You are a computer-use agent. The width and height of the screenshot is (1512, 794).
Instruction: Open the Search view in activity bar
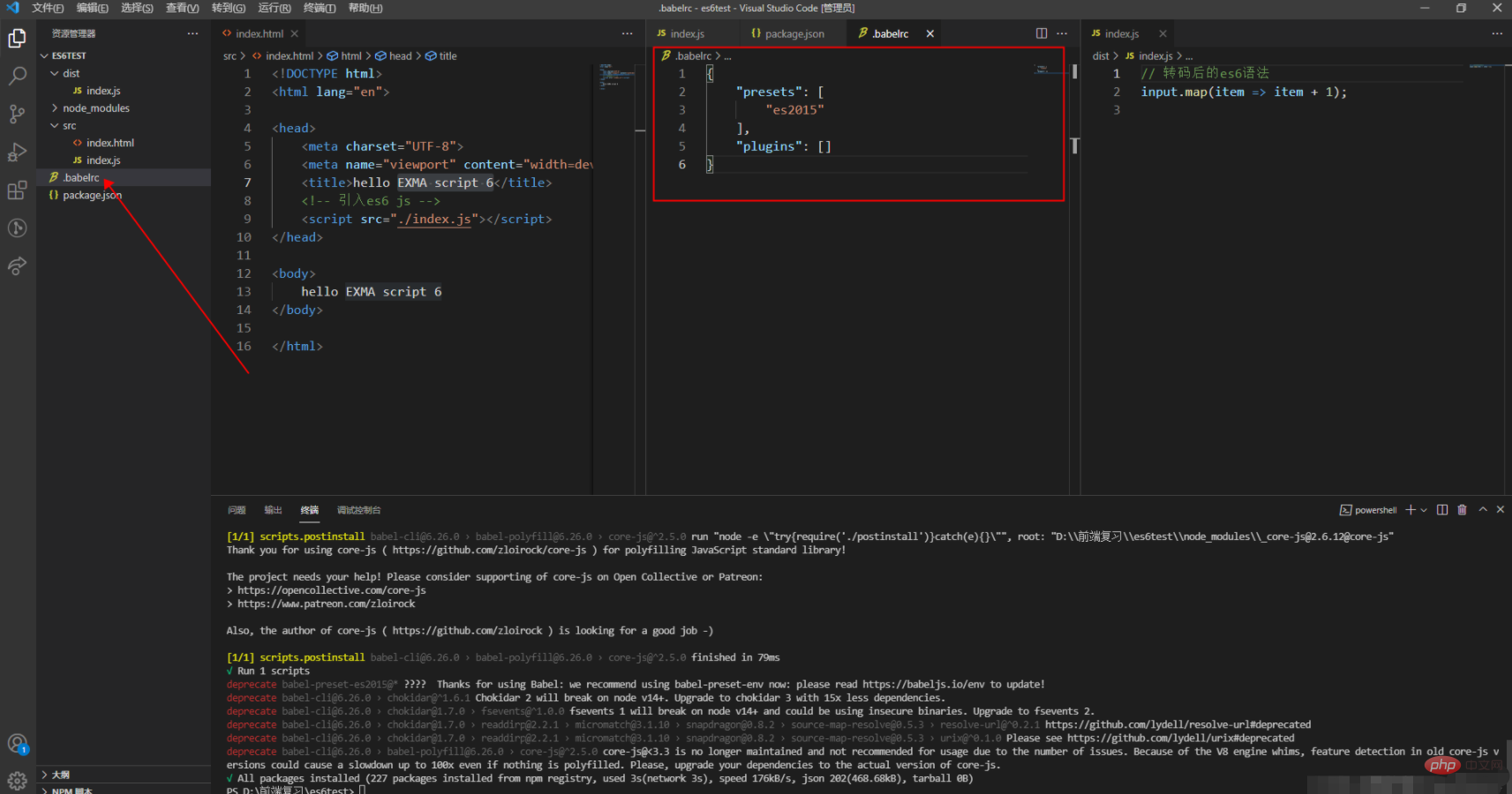tap(17, 77)
